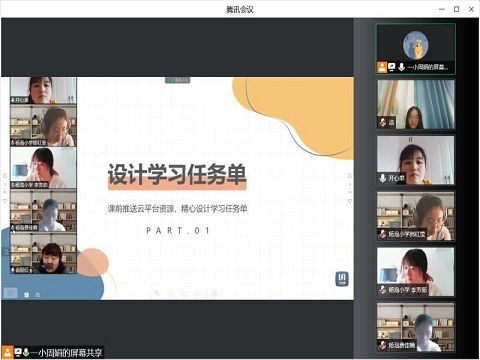Click the orange host icon in top participant tile
The height and width of the screenshot is (360, 480).
(382, 67)
